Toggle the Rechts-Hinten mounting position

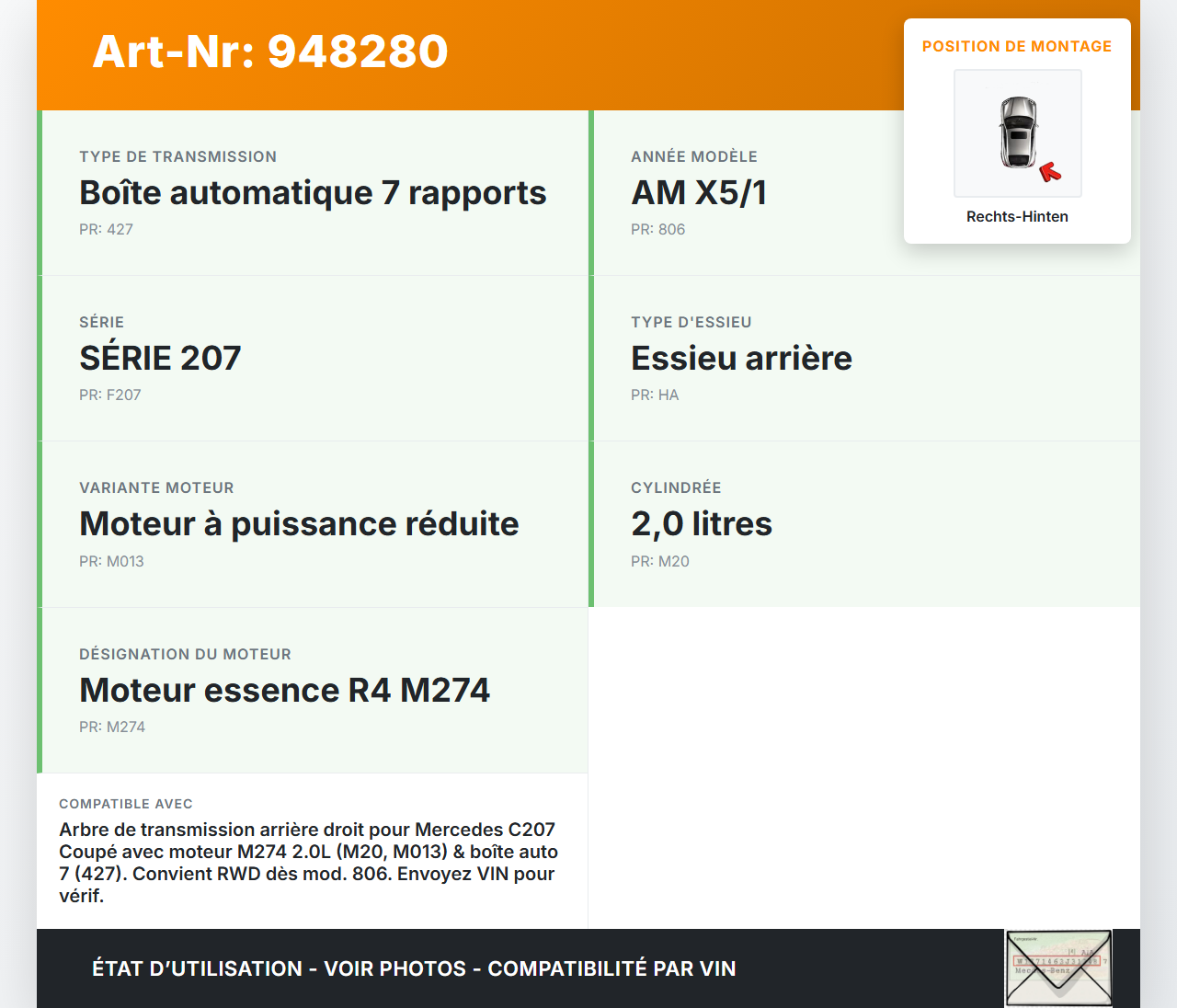pyautogui.click(x=1017, y=216)
